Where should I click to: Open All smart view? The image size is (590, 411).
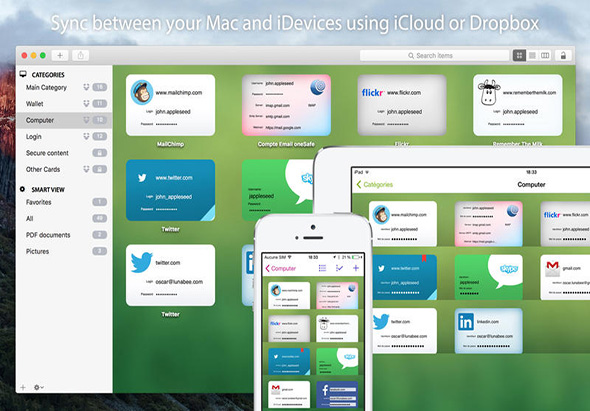pos(64,218)
